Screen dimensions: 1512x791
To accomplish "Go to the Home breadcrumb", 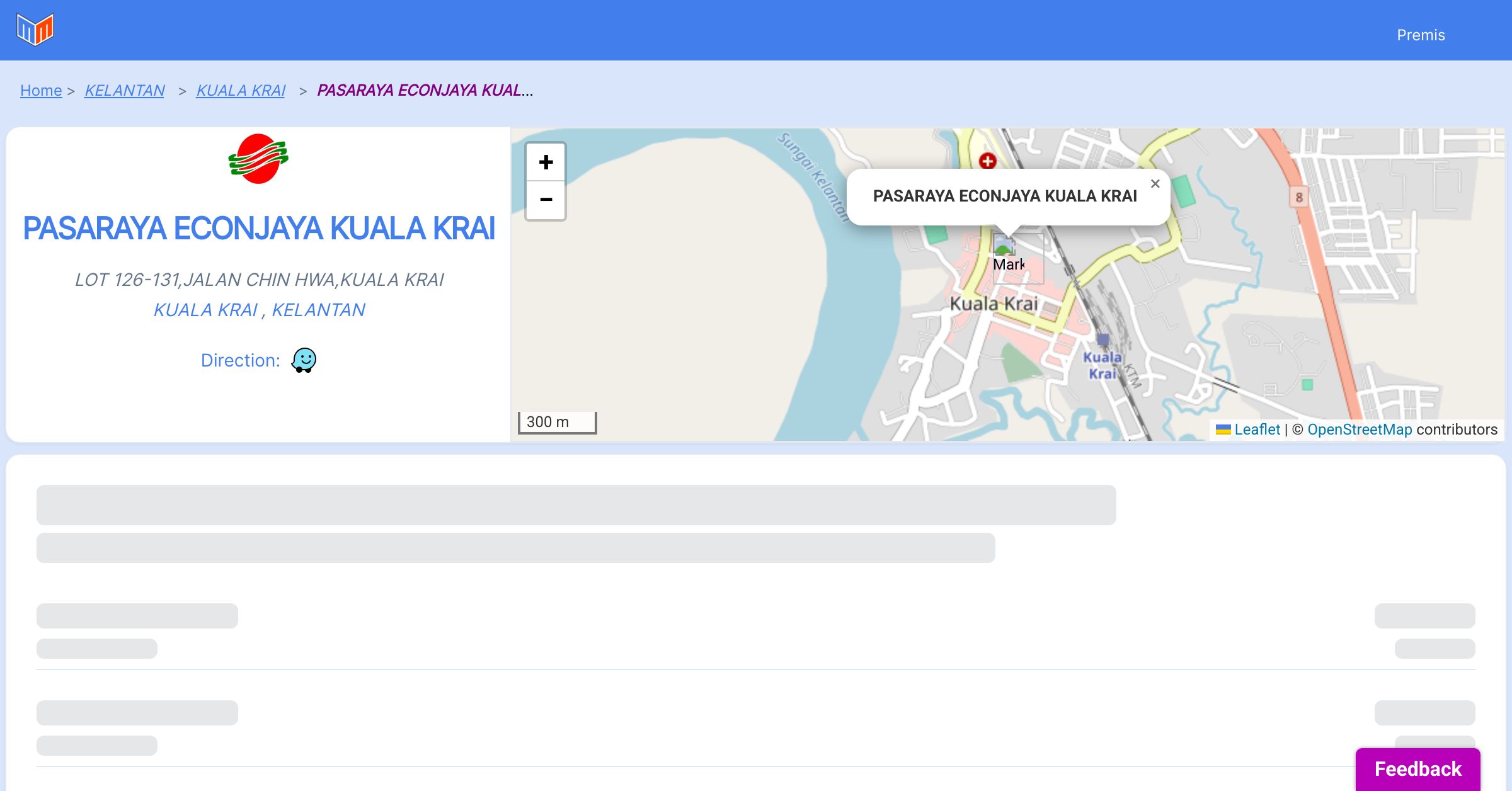I will tap(41, 91).
